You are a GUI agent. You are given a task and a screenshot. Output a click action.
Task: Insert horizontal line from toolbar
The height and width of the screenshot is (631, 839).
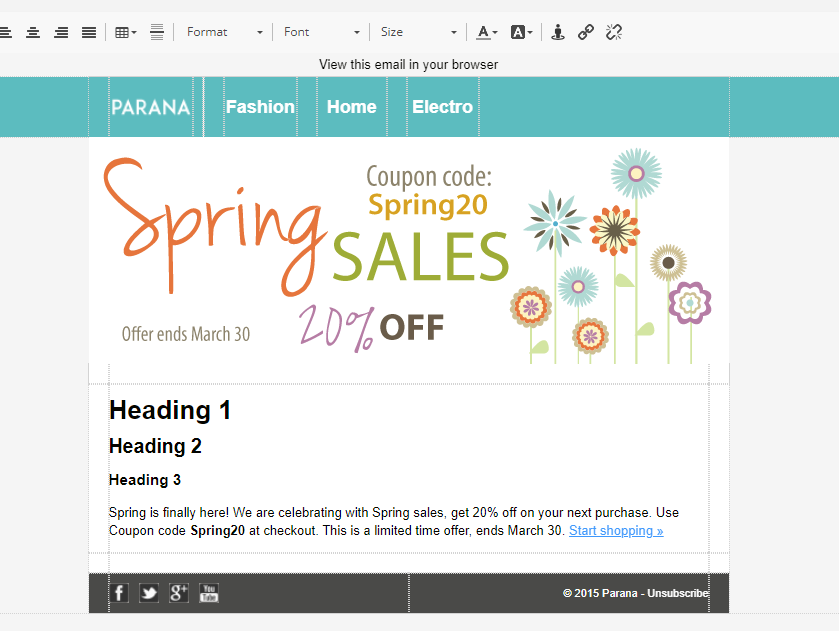tap(157, 32)
